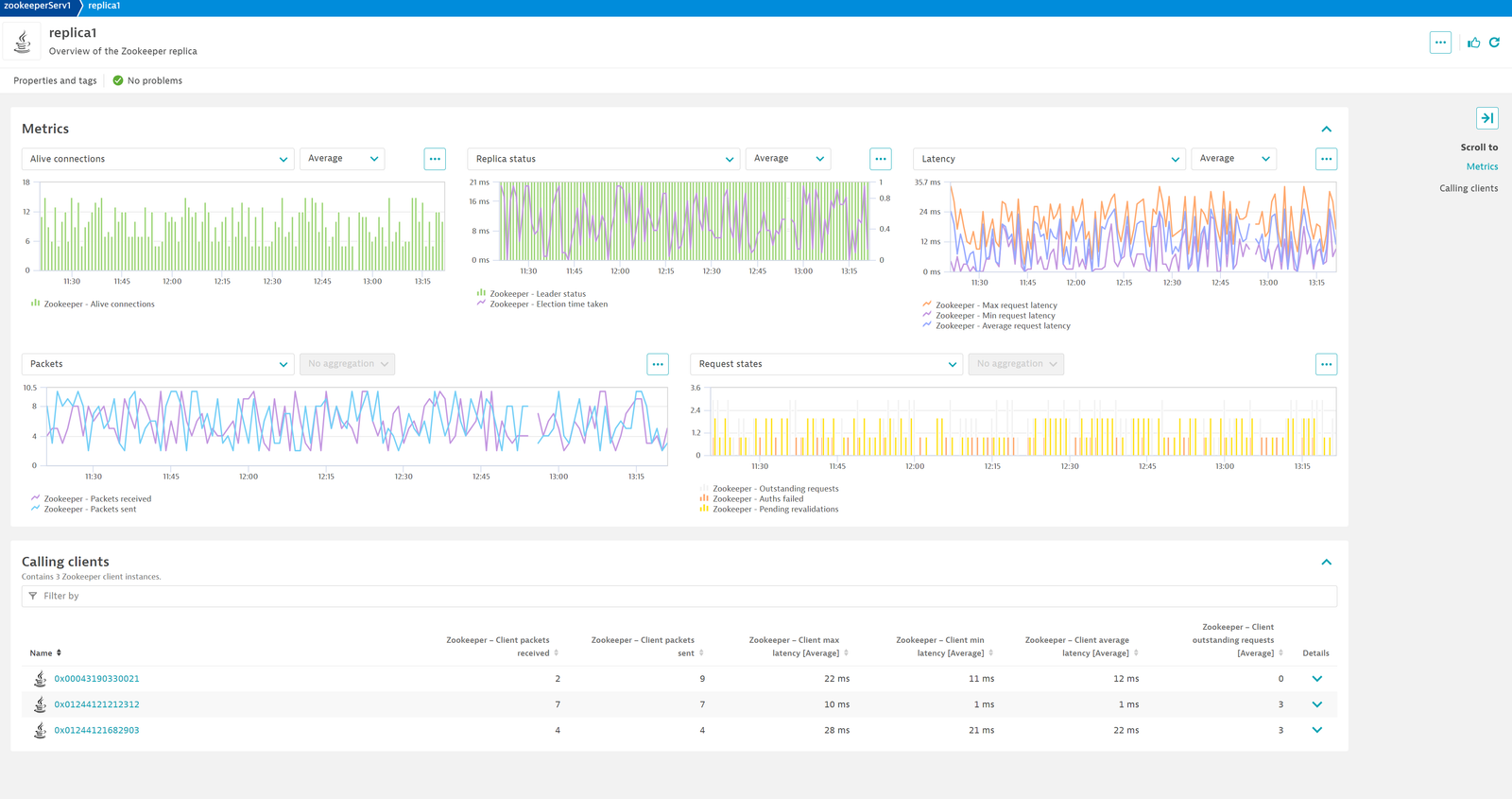Sort by Client max latency column

[799, 647]
